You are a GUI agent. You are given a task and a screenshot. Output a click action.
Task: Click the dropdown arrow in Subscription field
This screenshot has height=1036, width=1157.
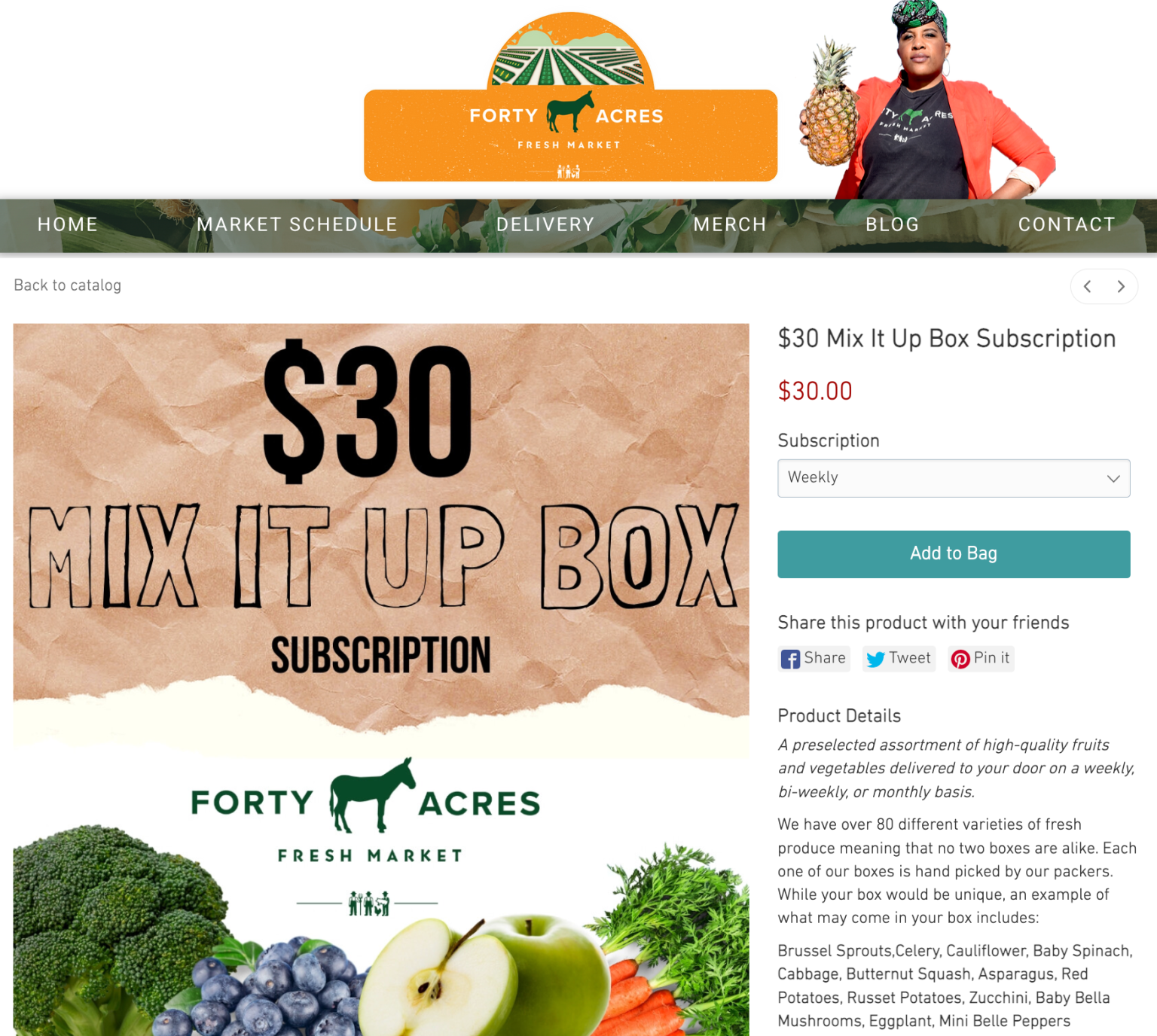(1113, 479)
